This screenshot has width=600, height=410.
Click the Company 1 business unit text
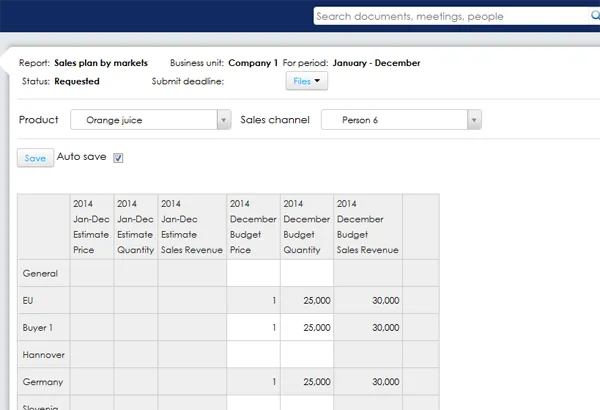(x=253, y=63)
